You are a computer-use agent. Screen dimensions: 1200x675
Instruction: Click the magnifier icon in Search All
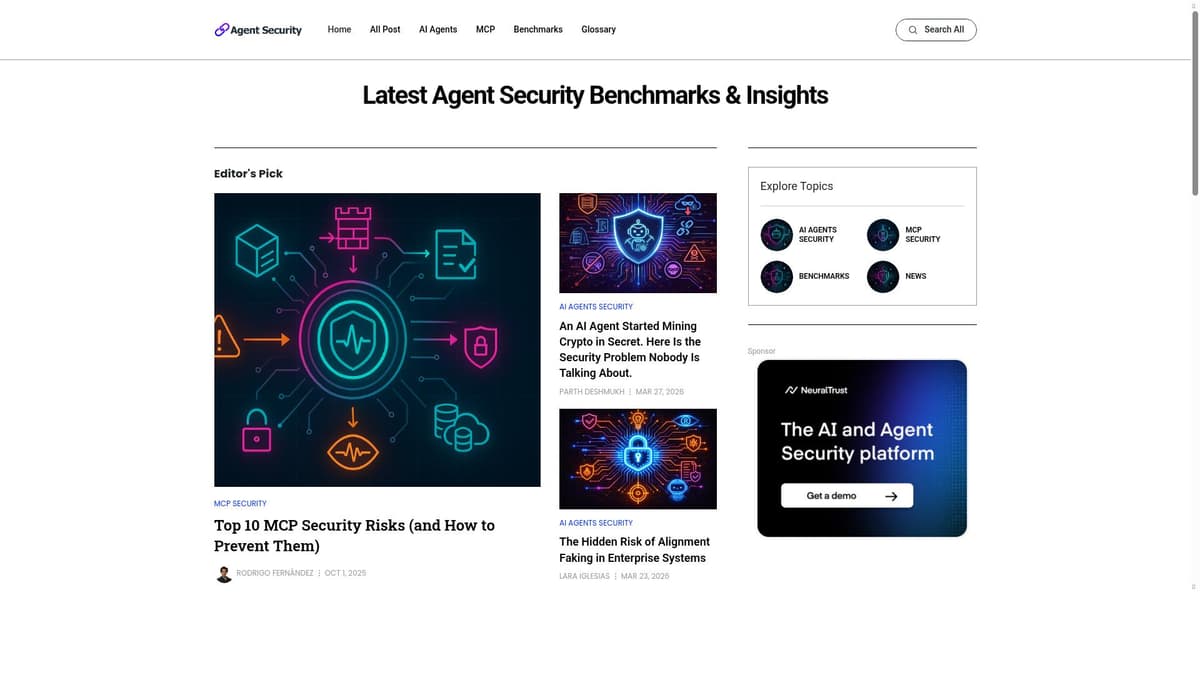coord(912,30)
